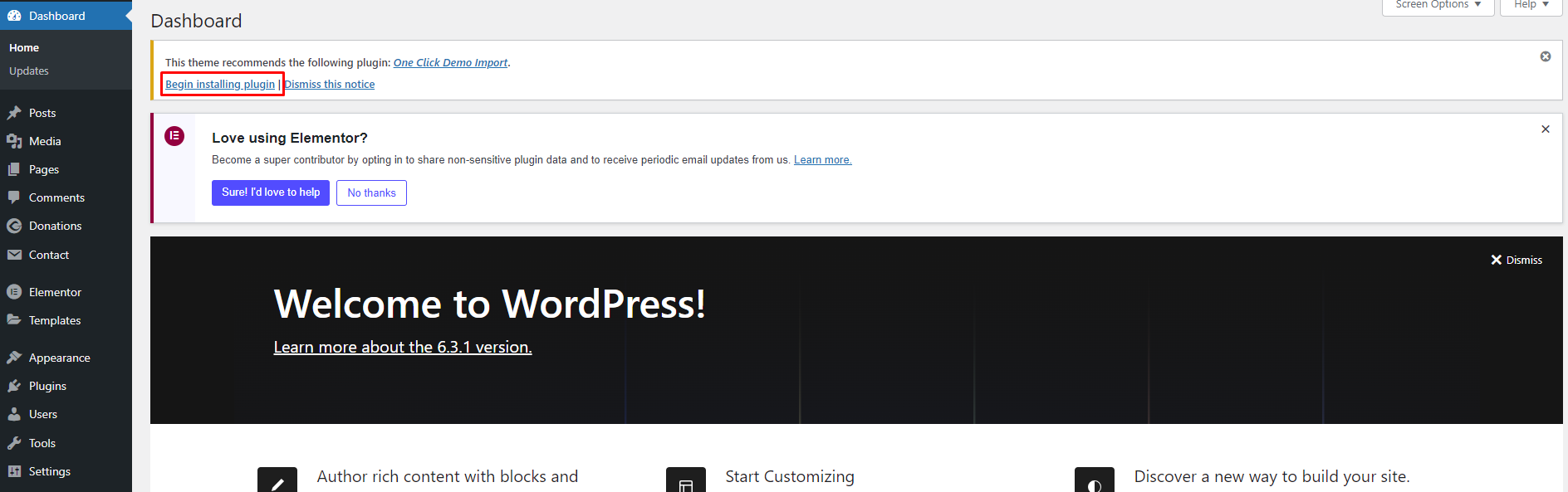The image size is (1568, 492).
Task: Open the Help dropdown panel
Action: [x=1531, y=5]
